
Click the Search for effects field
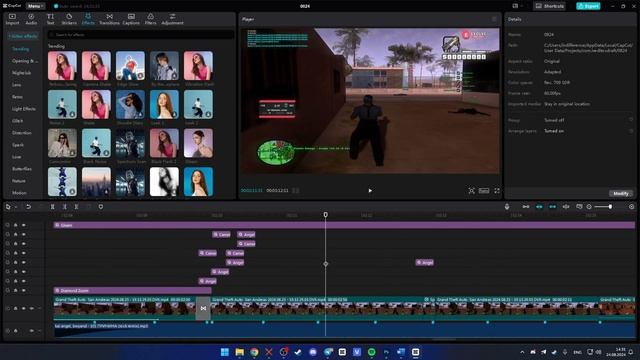pyautogui.click(x=140, y=35)
